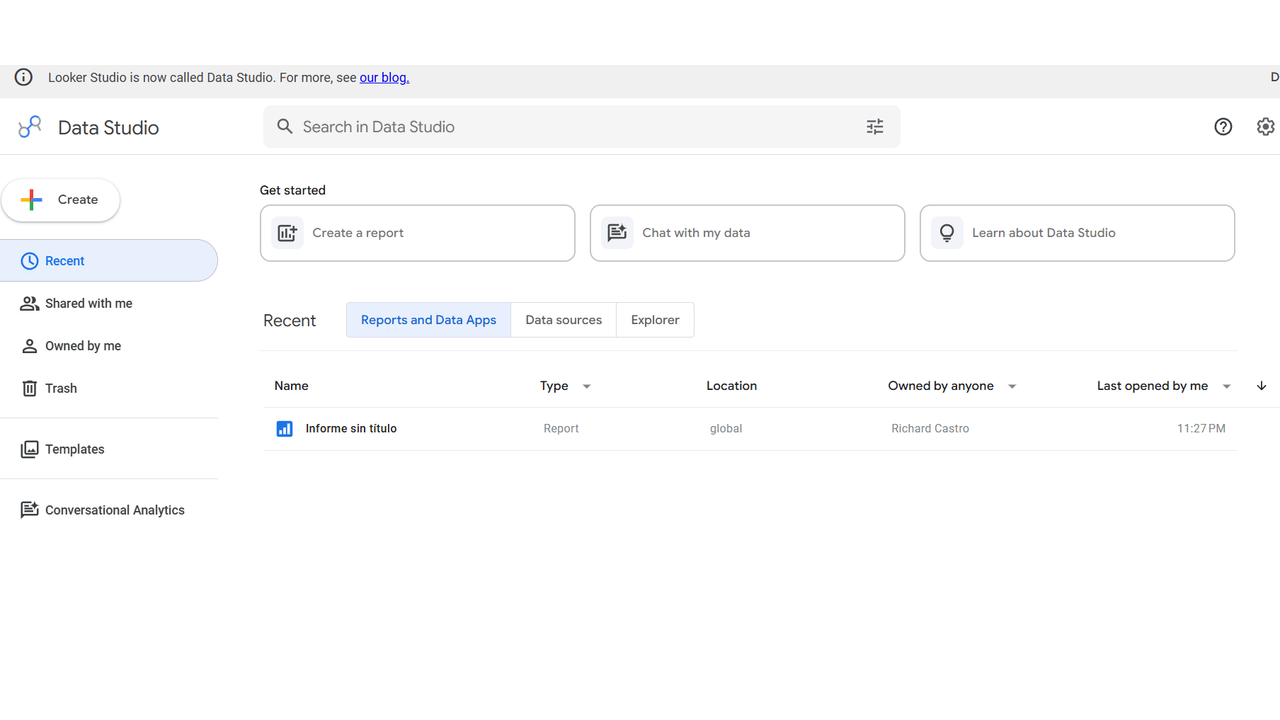
Task: Click the Templates gallery icon
Action: 30,450
